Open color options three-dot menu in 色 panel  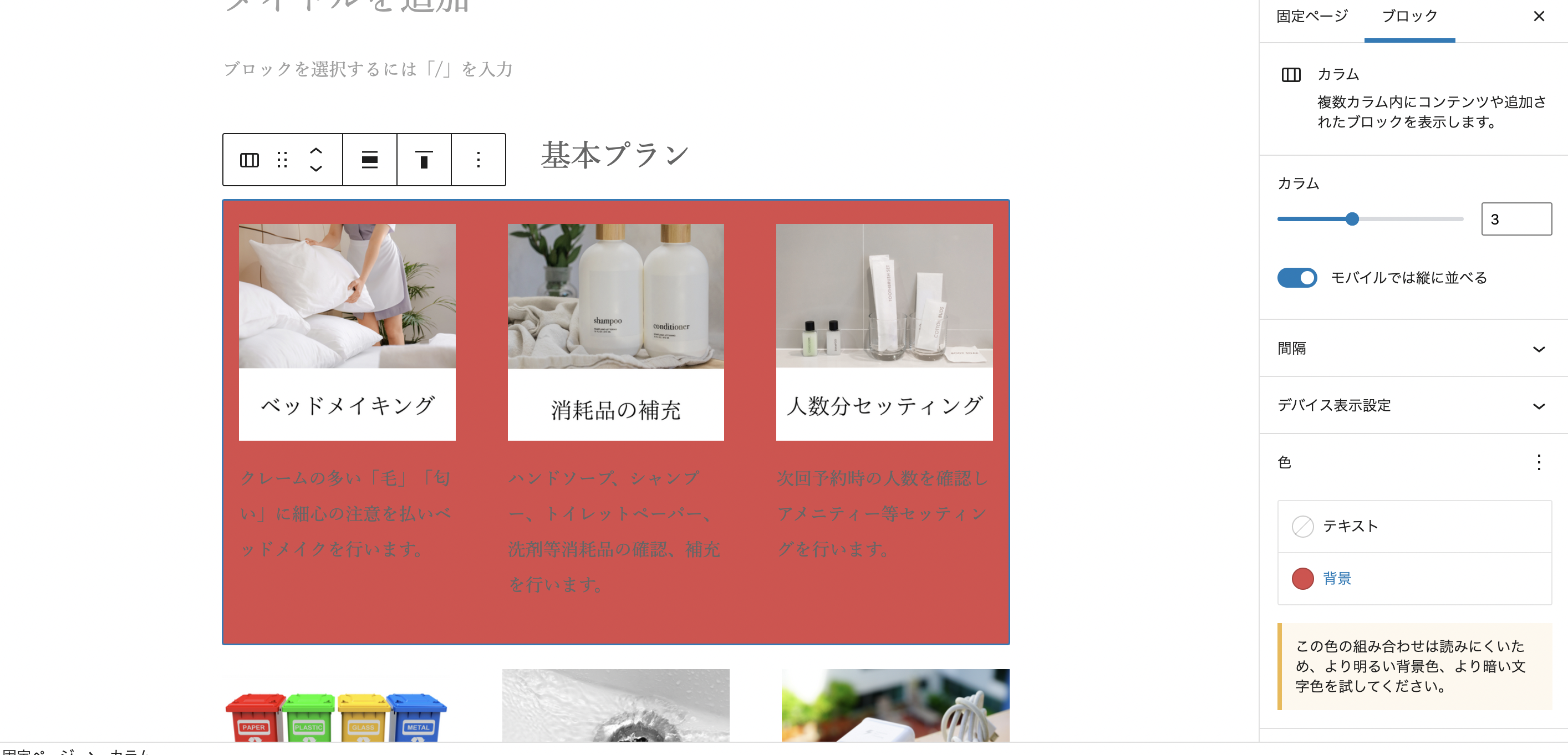1539,462
